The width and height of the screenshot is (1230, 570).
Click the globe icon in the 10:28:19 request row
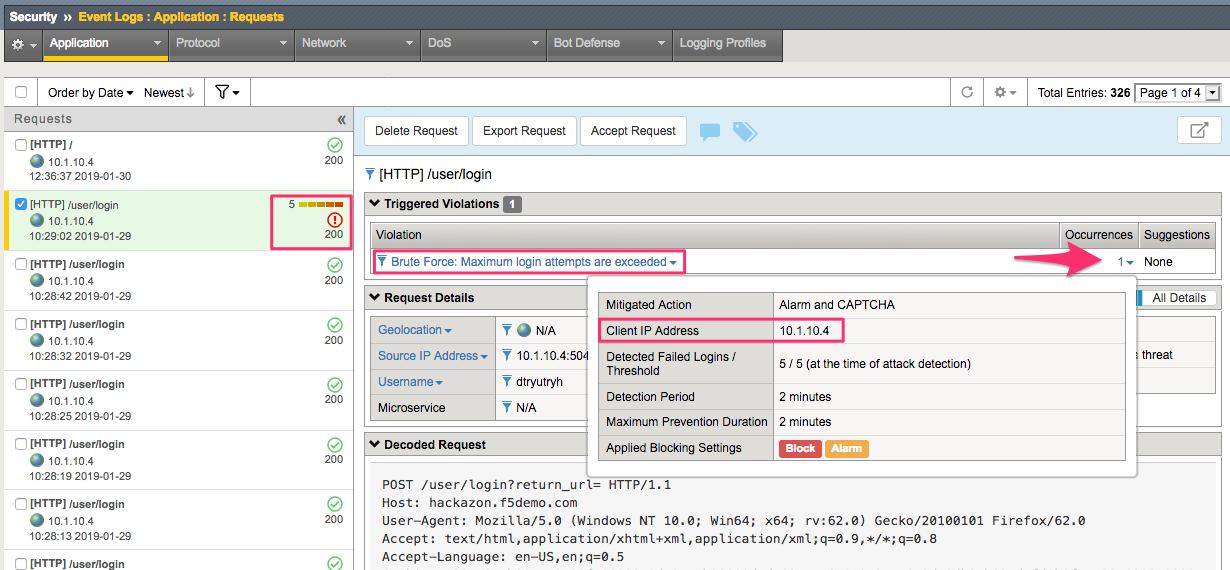click(x=37, y=461)
